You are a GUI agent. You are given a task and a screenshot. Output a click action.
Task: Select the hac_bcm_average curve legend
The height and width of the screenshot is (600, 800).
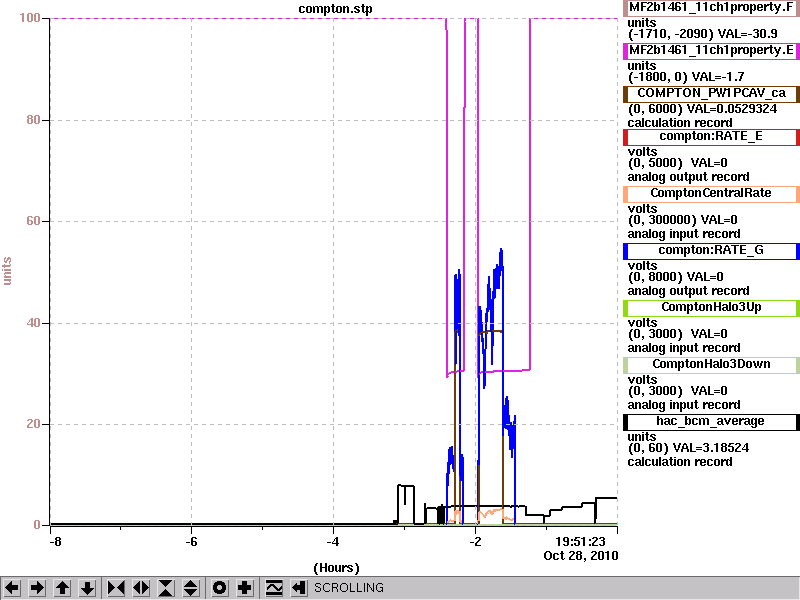pyautogui.click(x=711, y=421)
